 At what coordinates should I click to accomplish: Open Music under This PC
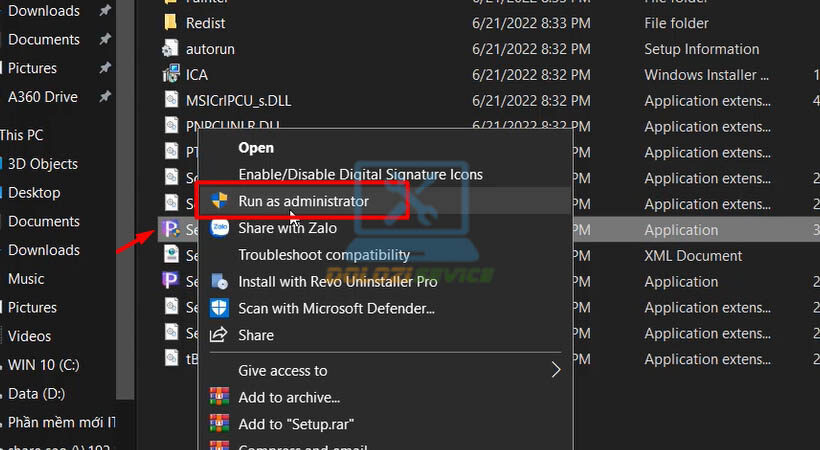click(26, 279)
